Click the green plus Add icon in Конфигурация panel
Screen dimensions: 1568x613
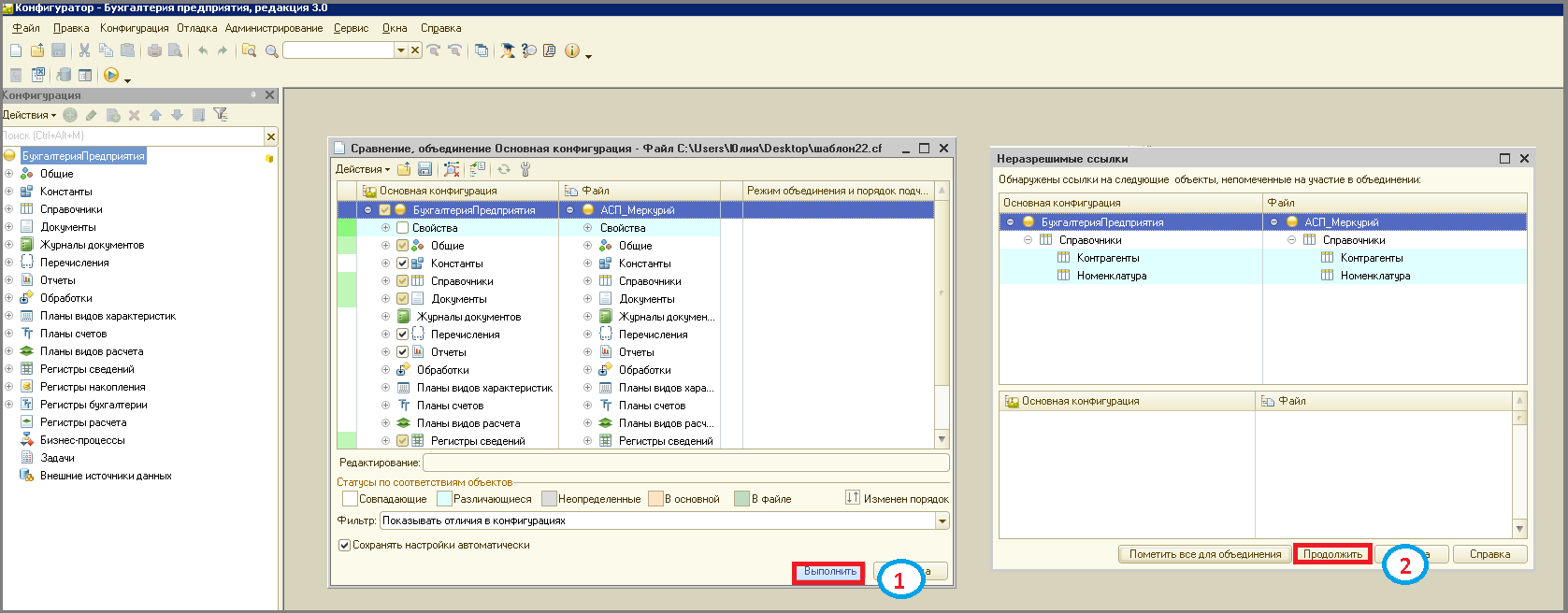point(70,115)
